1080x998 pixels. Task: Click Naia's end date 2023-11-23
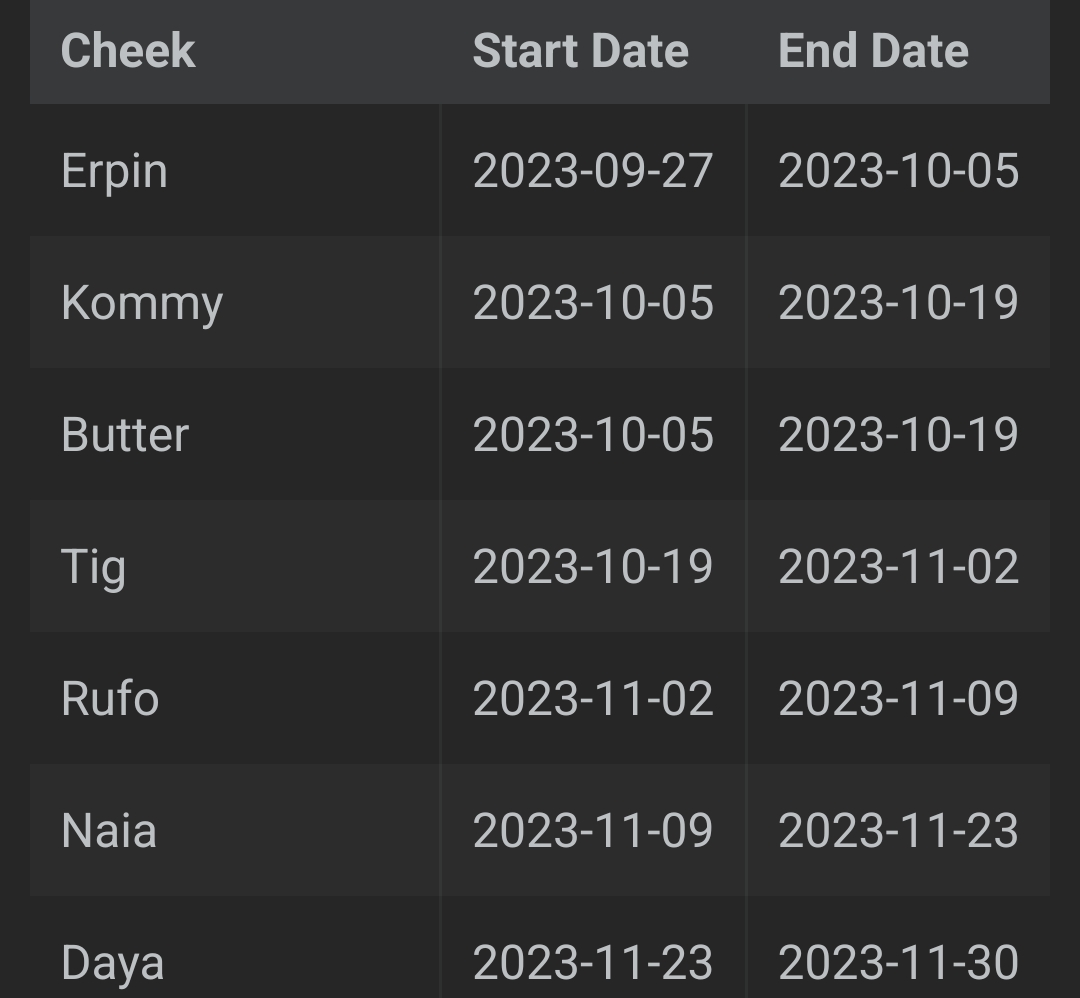coord(898,831)
